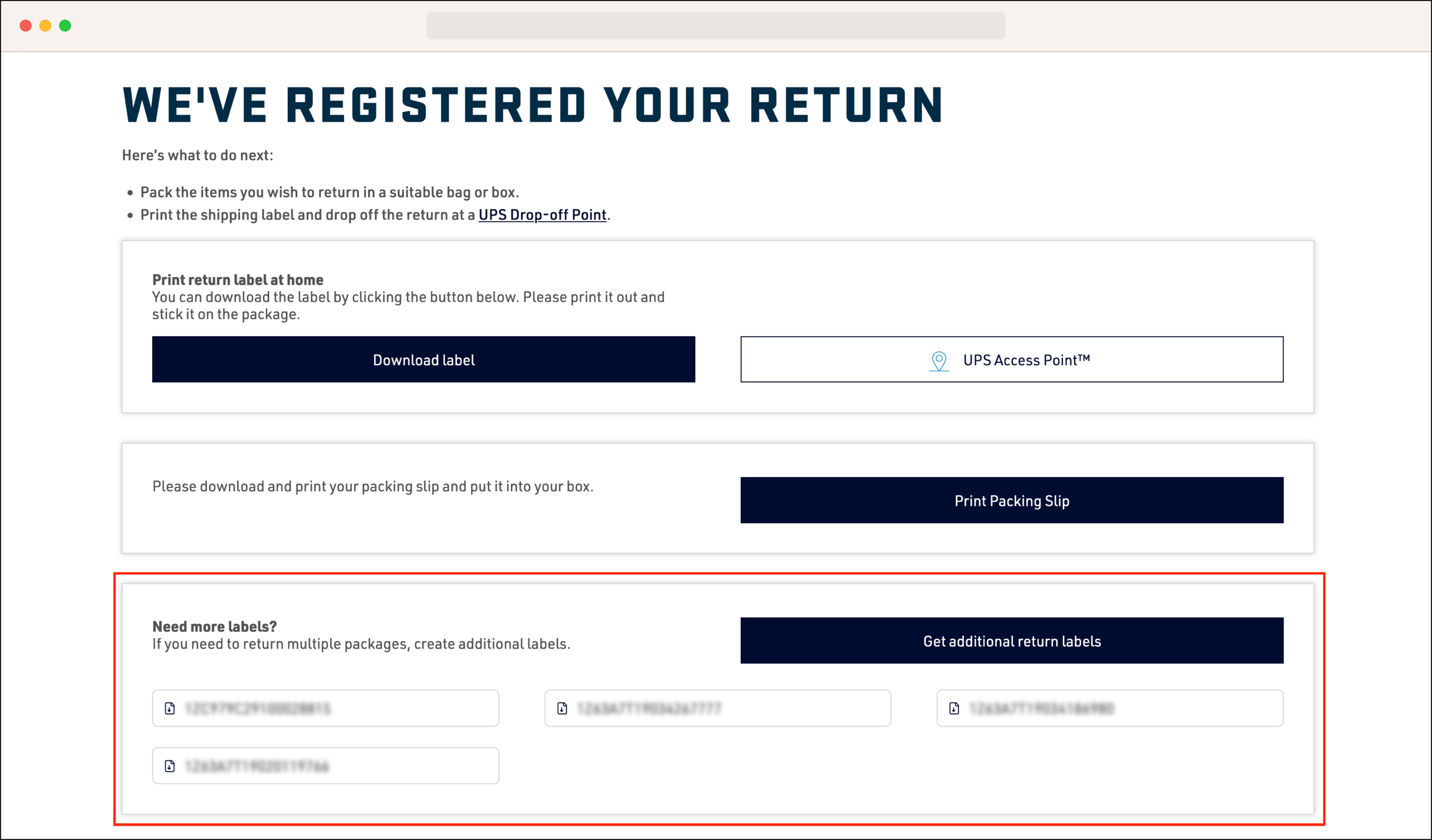
Task: Click the Print Packing Slip button
Action: [x=1011, y=500]
